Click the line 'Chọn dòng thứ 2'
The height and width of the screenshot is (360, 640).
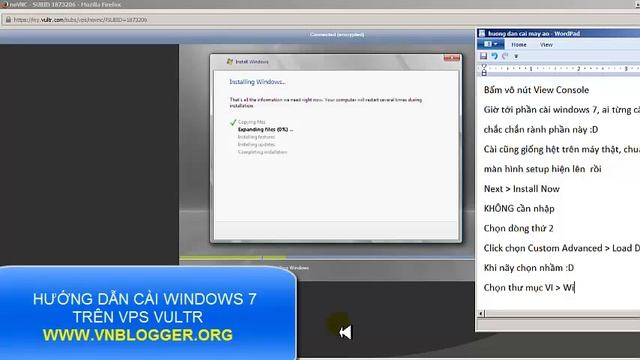pos(518,228)
